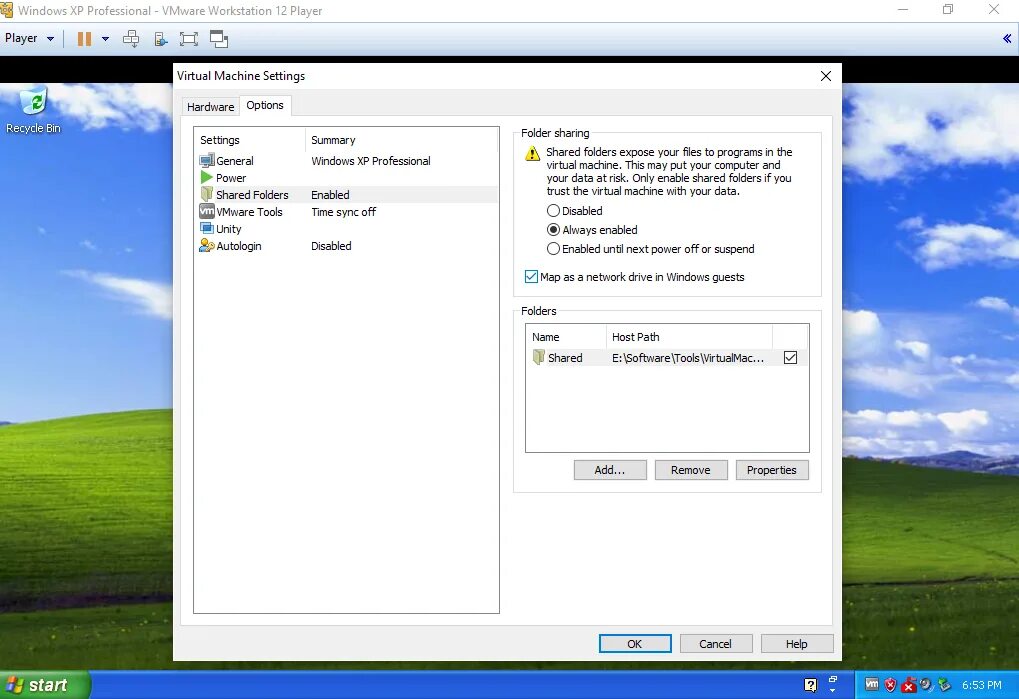Click the Name column header in Folders
The image size is (1019, 699).
(566, 337)
